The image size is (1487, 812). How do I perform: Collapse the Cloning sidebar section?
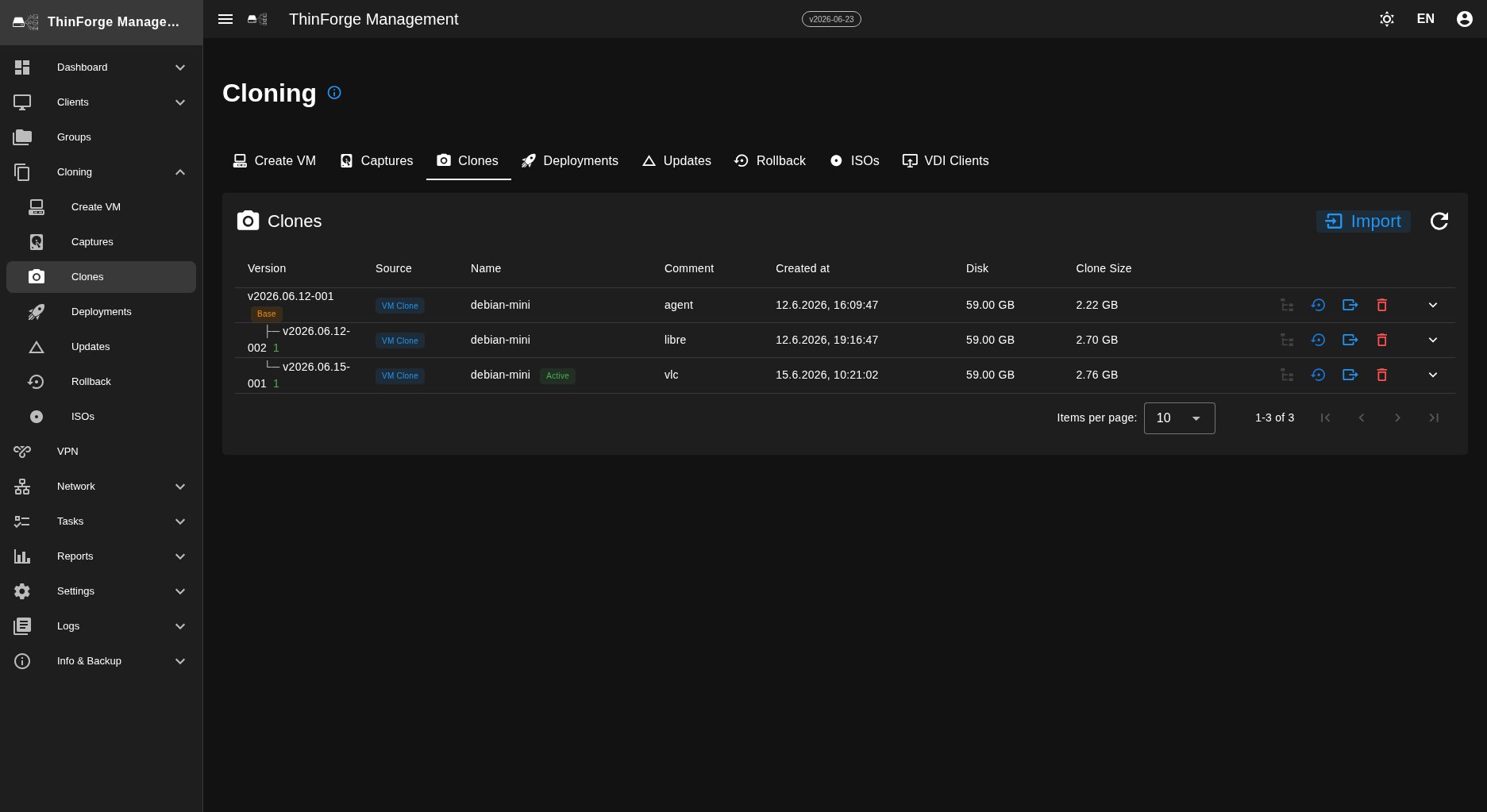(x=180, y=172)
